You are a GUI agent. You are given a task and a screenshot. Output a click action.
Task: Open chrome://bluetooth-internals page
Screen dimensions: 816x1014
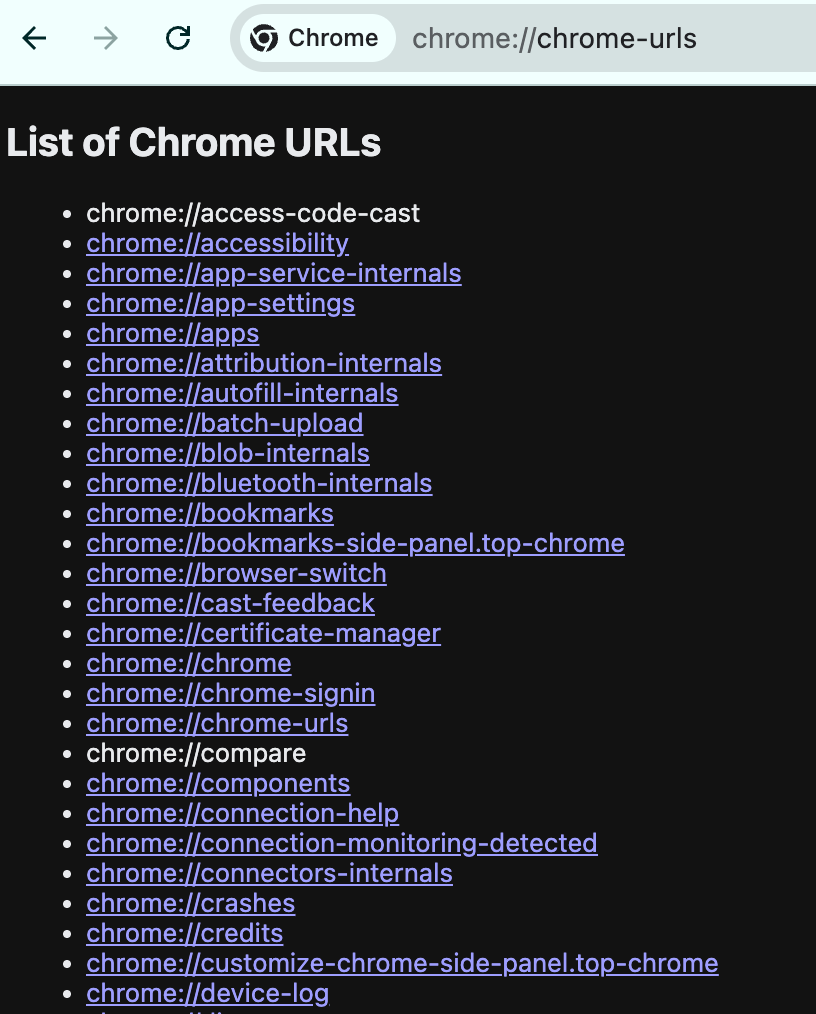(259, 484)
